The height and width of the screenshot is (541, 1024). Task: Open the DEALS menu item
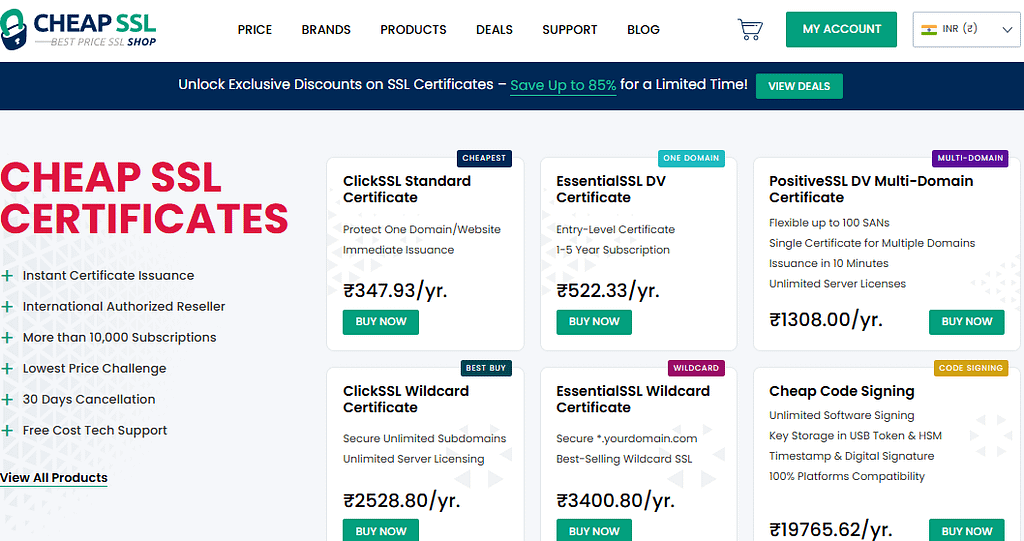point(494,29)
